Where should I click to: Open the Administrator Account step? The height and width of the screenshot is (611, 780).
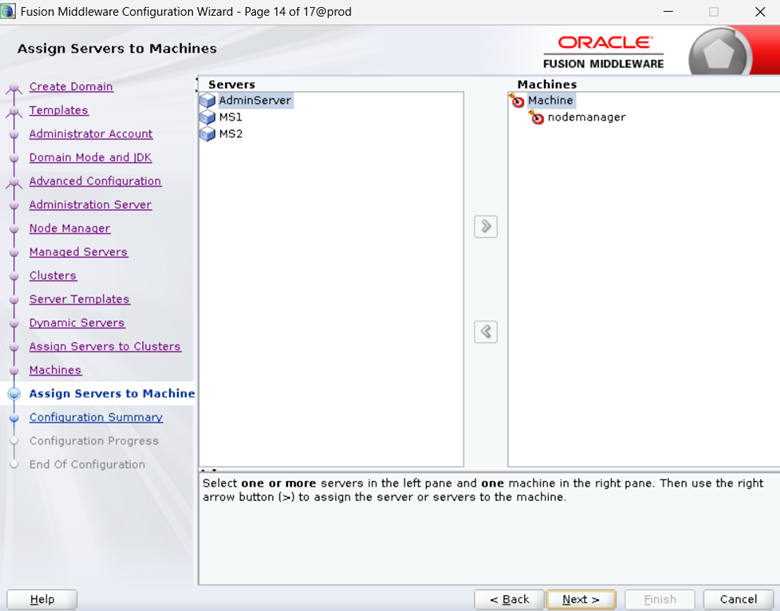[91, 134]
